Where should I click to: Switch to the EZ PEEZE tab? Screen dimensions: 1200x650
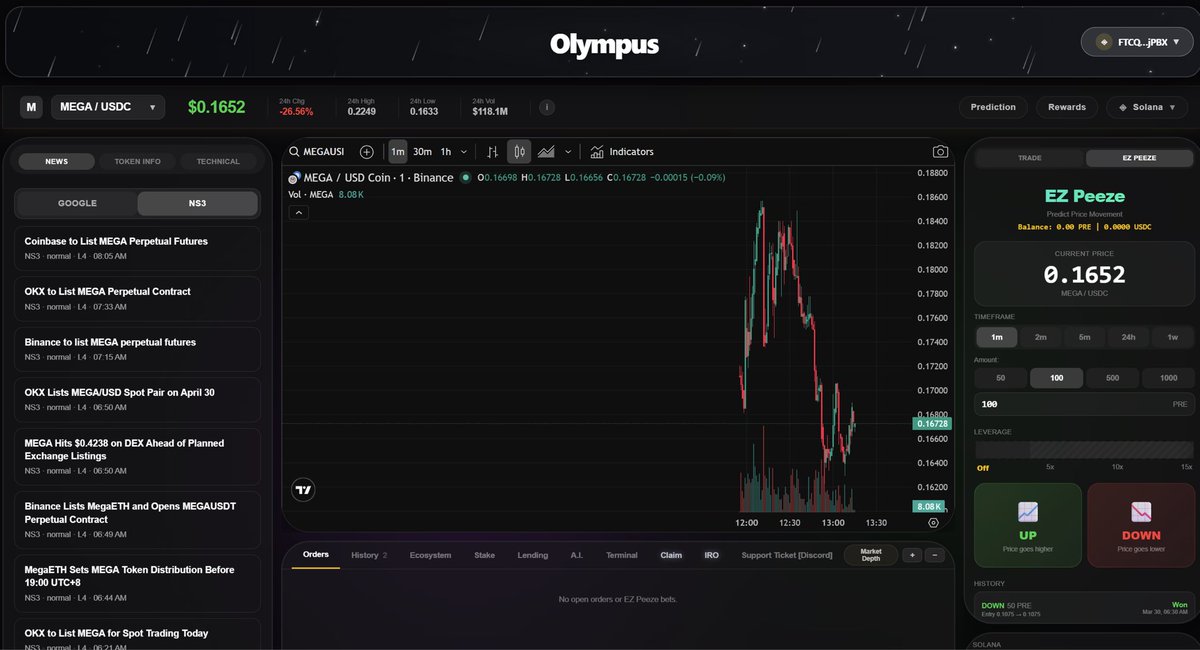[1139, 158]
